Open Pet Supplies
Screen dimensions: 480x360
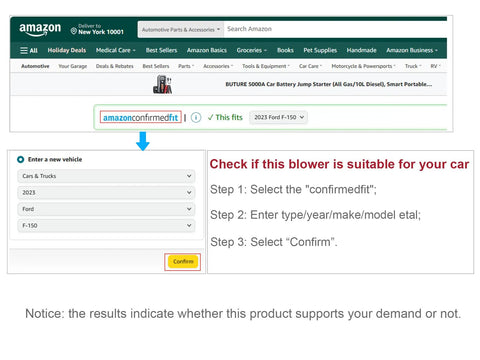[320, 50]
